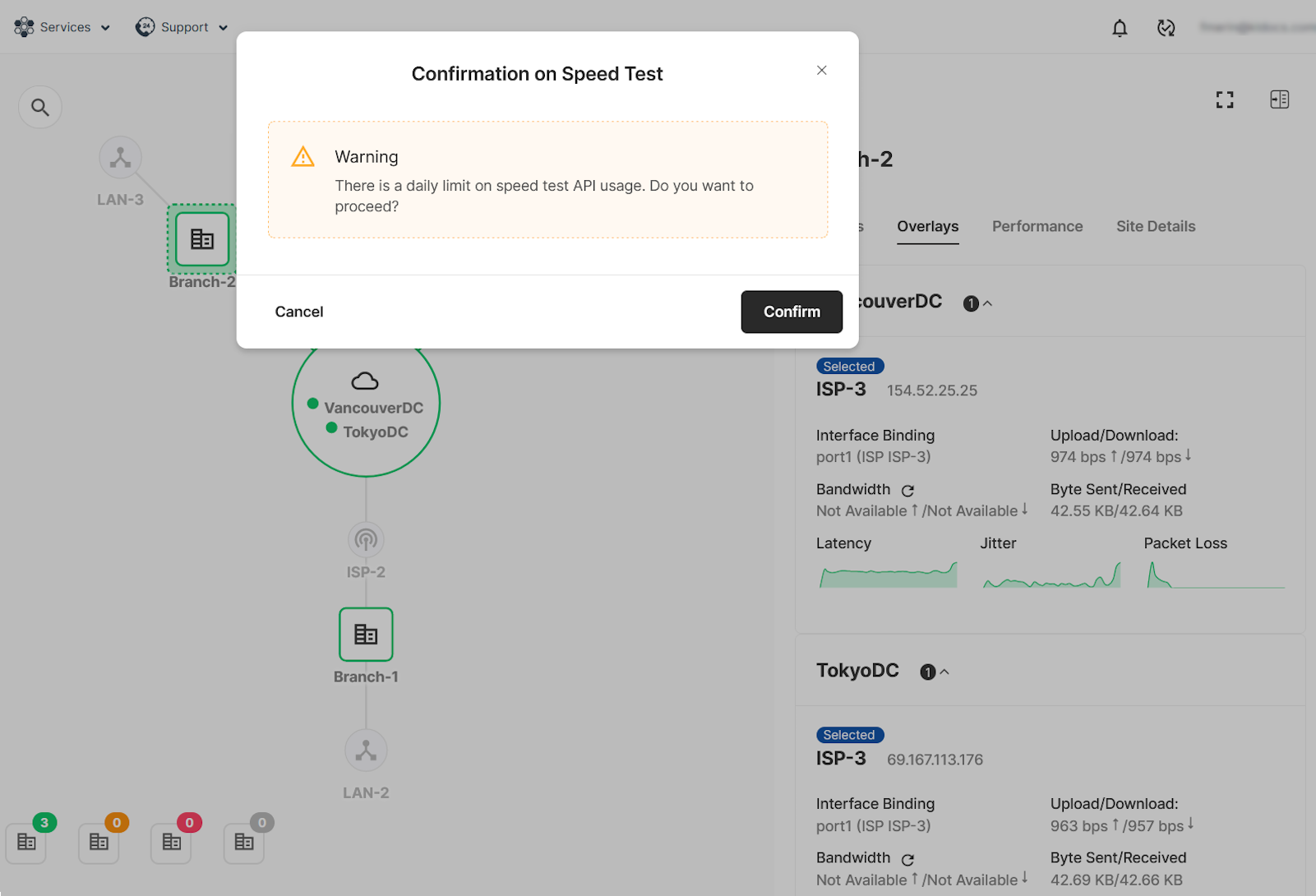Switch to the Performance tab
This screenshot has width=1316, height=896.
(x=1037, y=227)
